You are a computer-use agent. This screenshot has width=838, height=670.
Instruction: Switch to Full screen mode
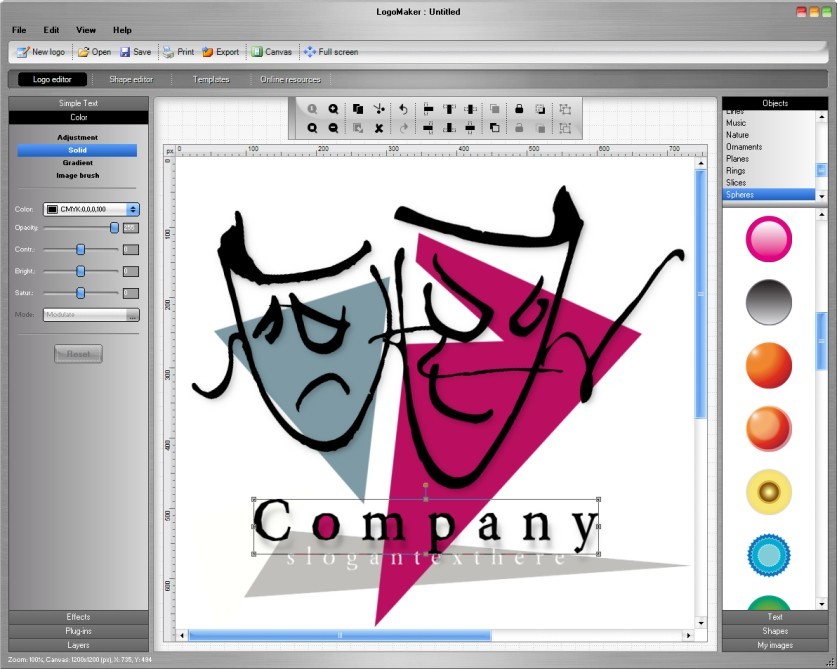coord(331,52)
